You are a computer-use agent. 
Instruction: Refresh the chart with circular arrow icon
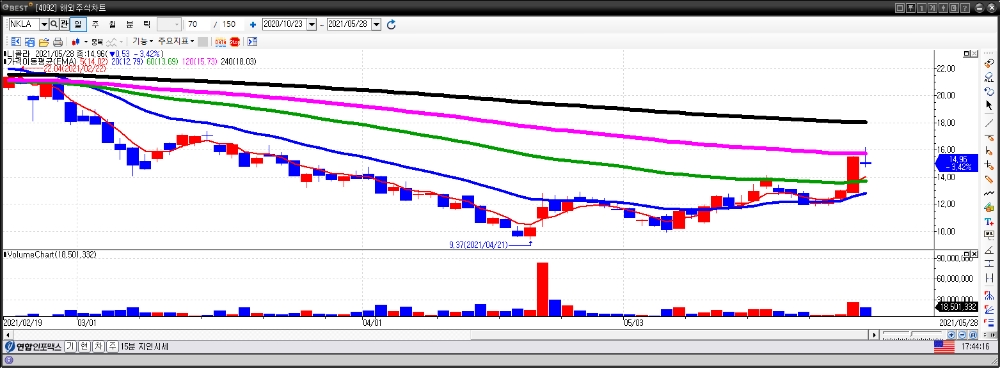[x=392, y=24]
